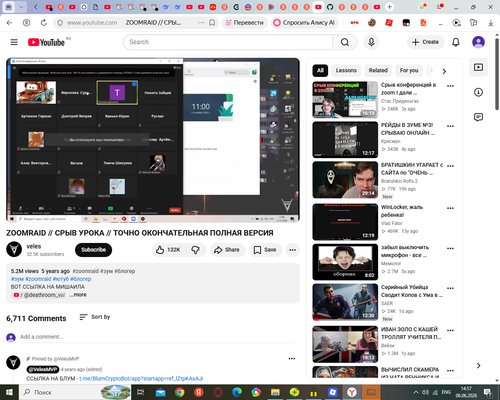This screenshot has height=400, width=500.
Task: Click the Add a comment field
Action: [157, 337]
